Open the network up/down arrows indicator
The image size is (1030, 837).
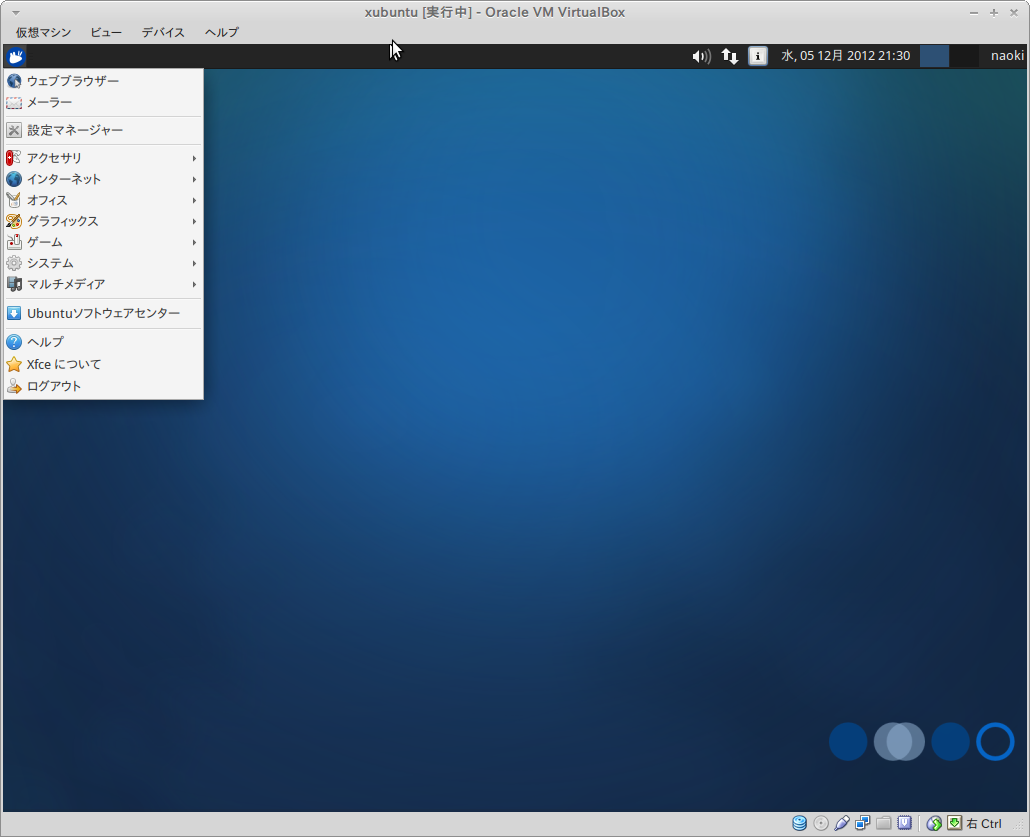point(730,57)
